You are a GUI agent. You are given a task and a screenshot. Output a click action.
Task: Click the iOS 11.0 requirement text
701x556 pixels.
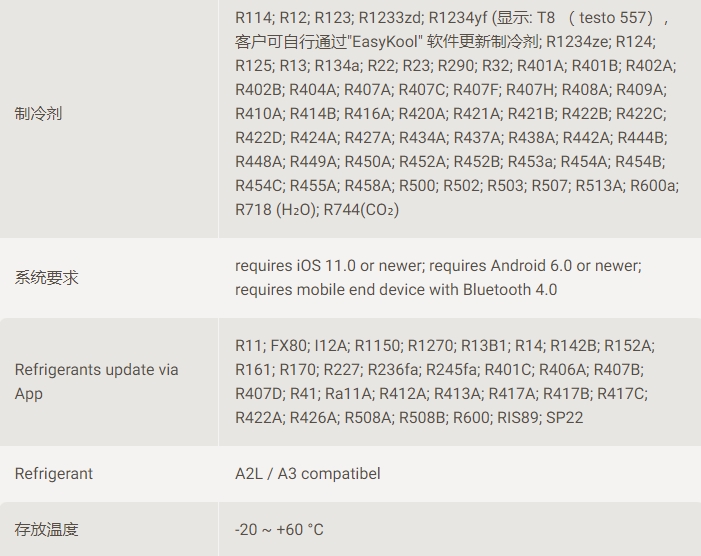(x=329, y=265)
